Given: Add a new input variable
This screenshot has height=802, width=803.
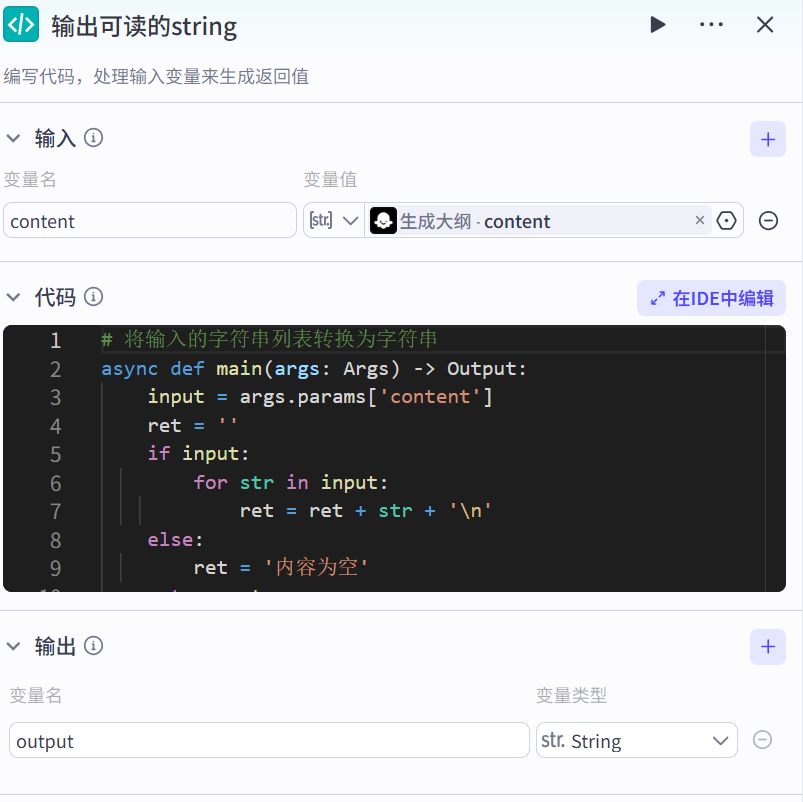Looking at the screenshot, I should pyautogui.click(x=767, y=139).
